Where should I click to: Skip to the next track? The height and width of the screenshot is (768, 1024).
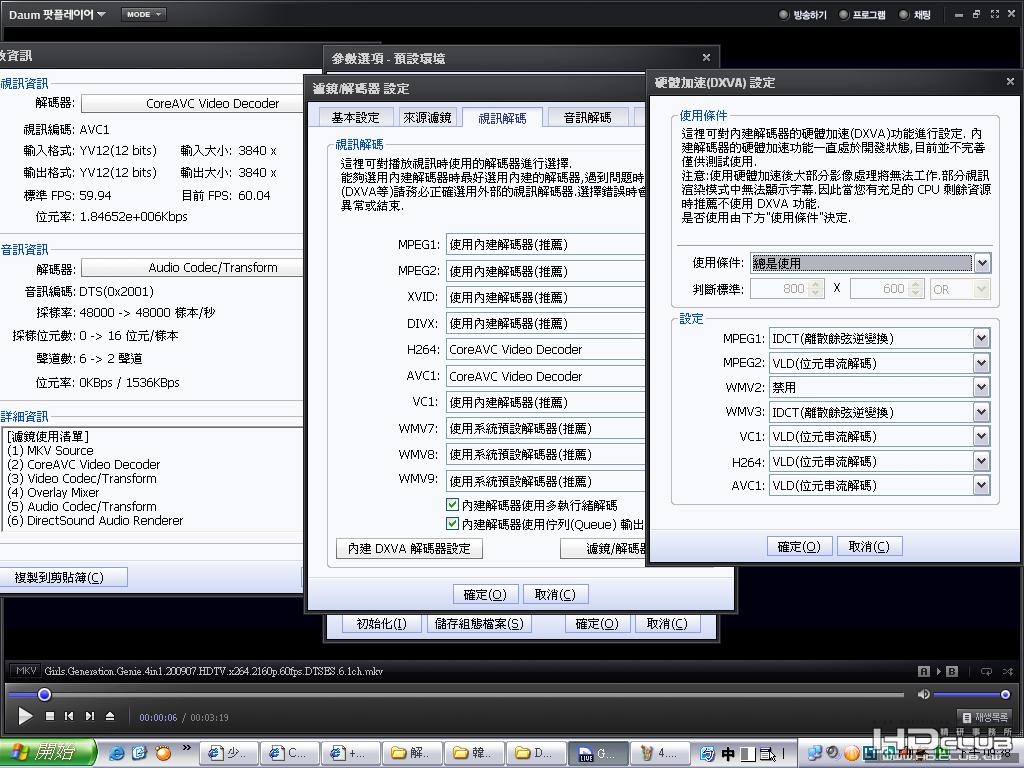tap(90, 716)
